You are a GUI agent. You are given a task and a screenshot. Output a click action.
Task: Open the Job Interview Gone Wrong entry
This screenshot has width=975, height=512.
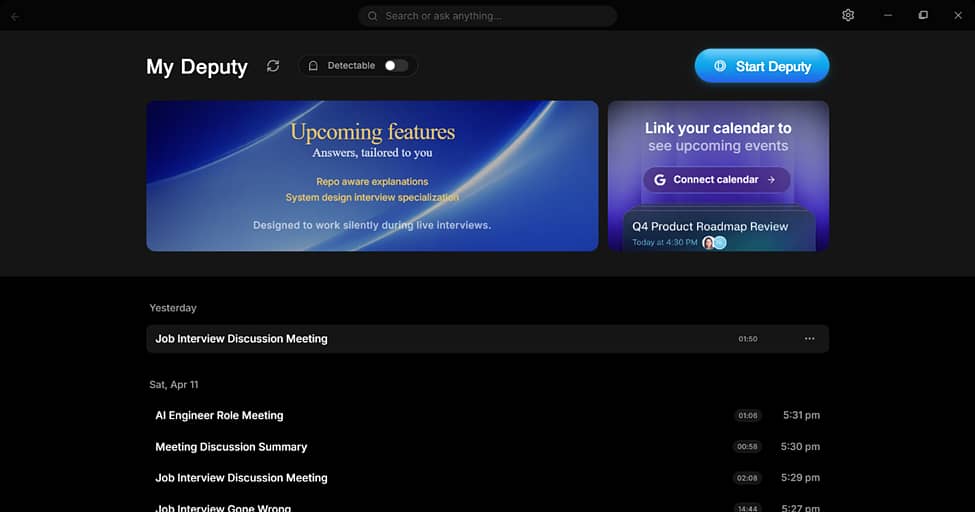tap(488, 506)
